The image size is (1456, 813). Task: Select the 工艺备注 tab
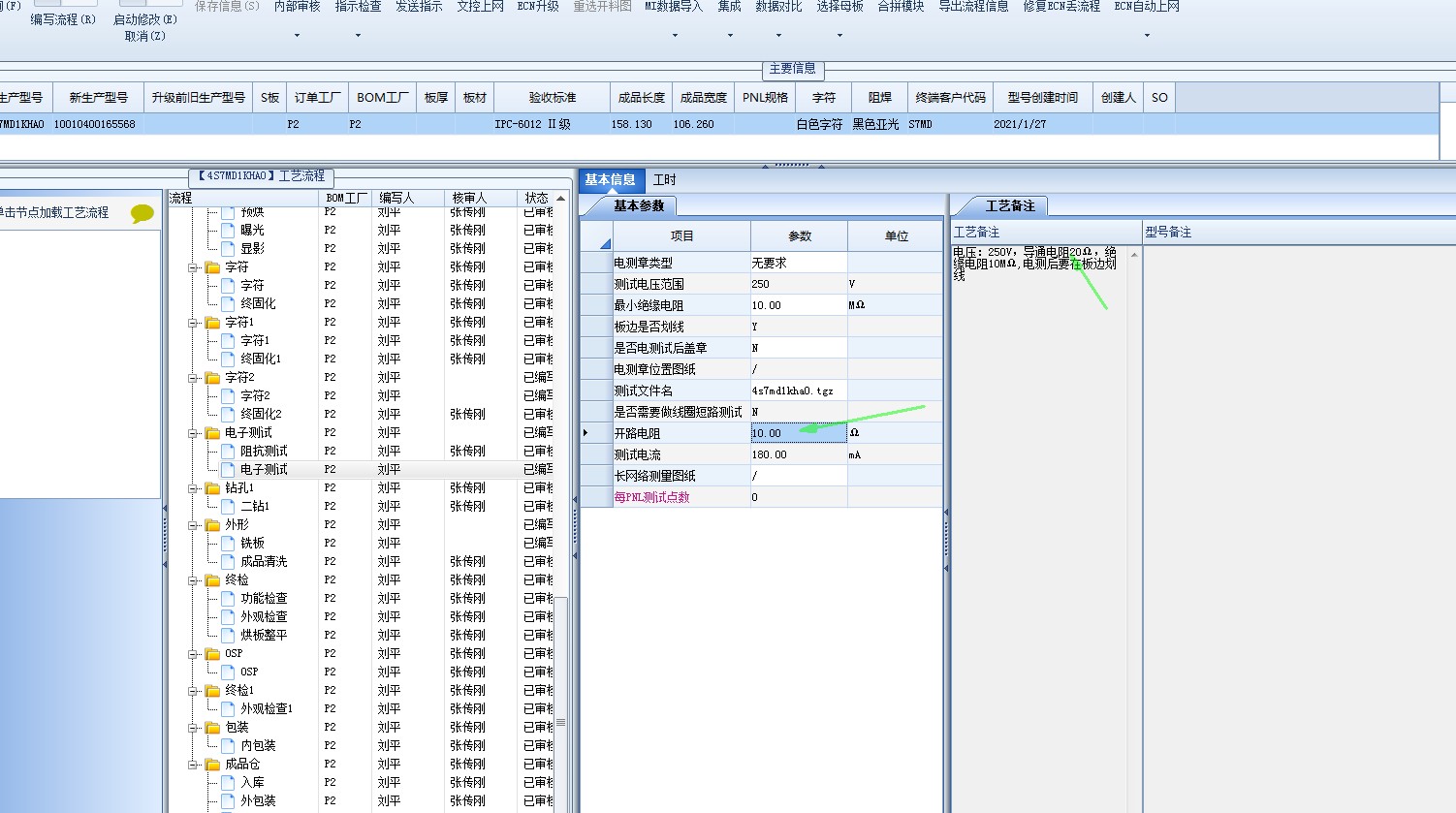tap(1010, 205)
